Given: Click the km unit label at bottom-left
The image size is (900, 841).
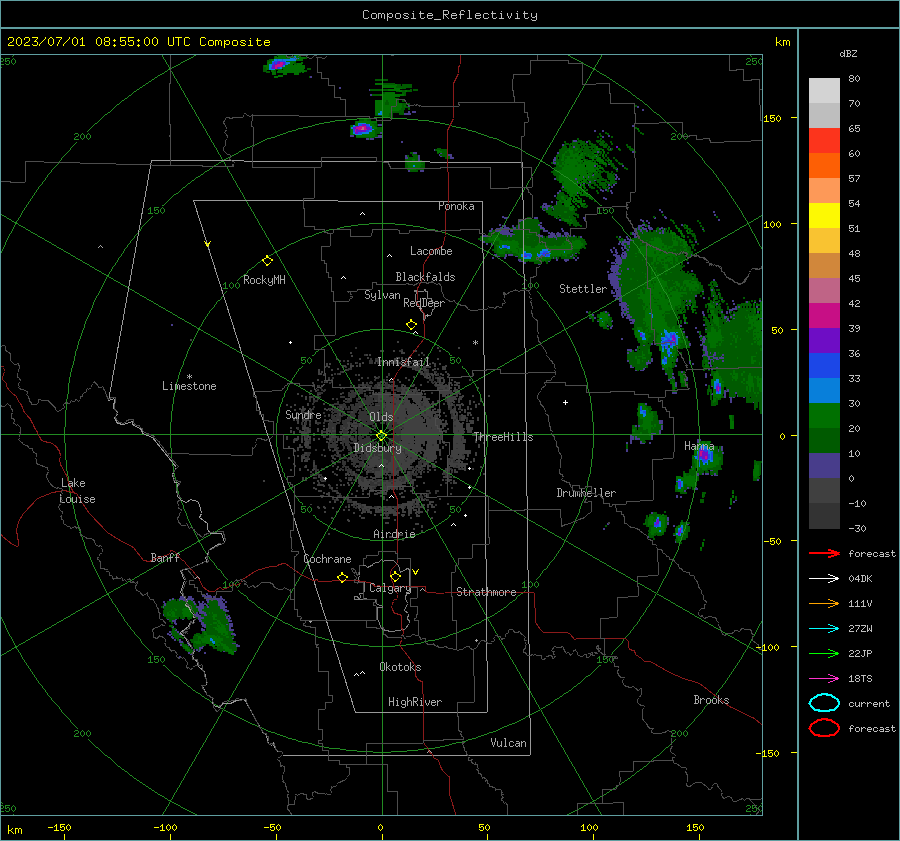Looking at the screenshot, I should (15, 830).
